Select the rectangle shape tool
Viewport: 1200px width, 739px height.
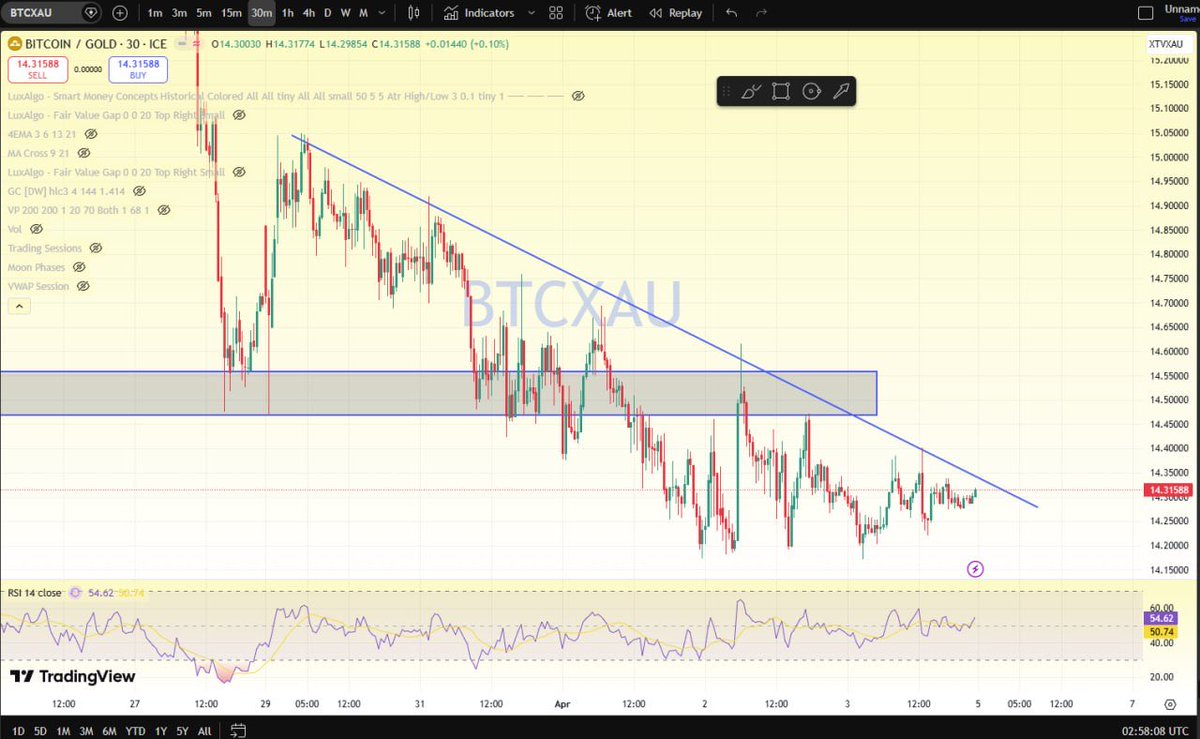coord(781,91)
